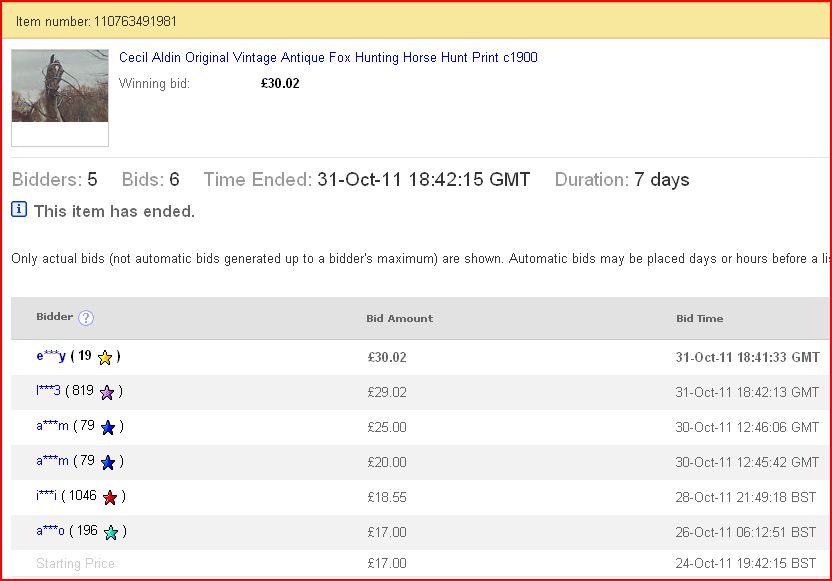Open bidder a***o profile link

click(x=50, y=531)
